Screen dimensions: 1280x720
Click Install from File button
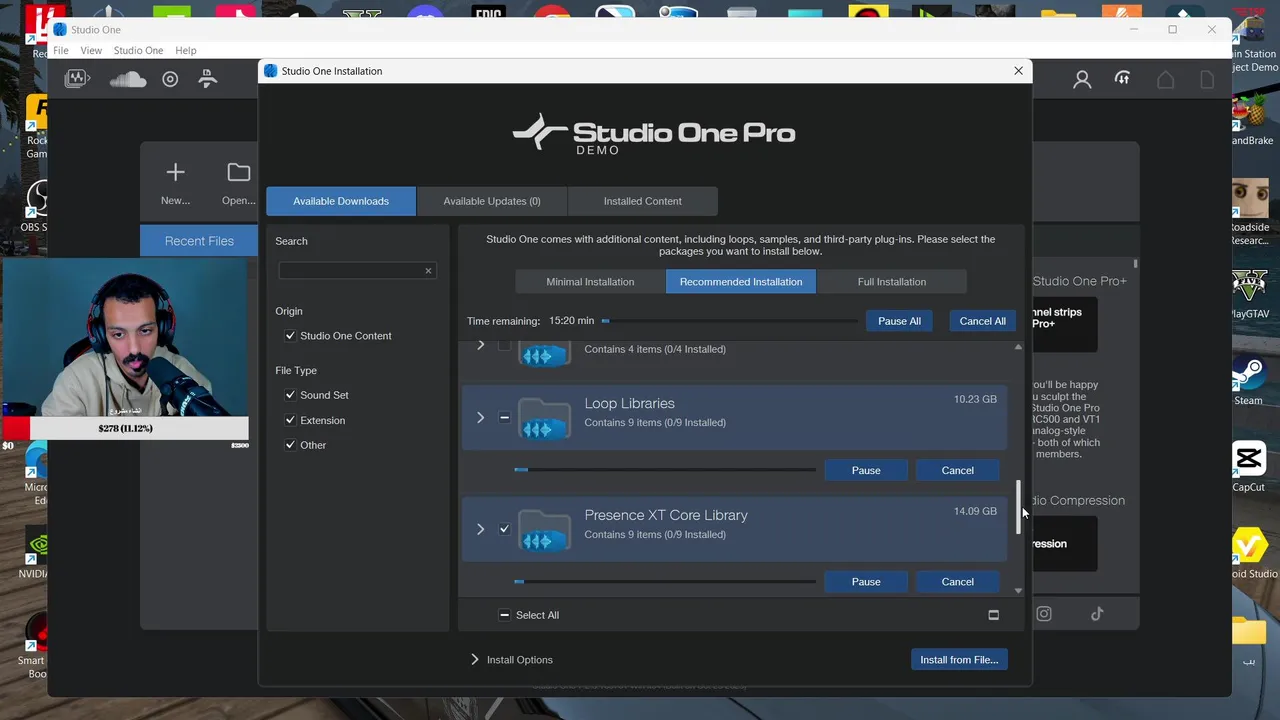(959, 660)
